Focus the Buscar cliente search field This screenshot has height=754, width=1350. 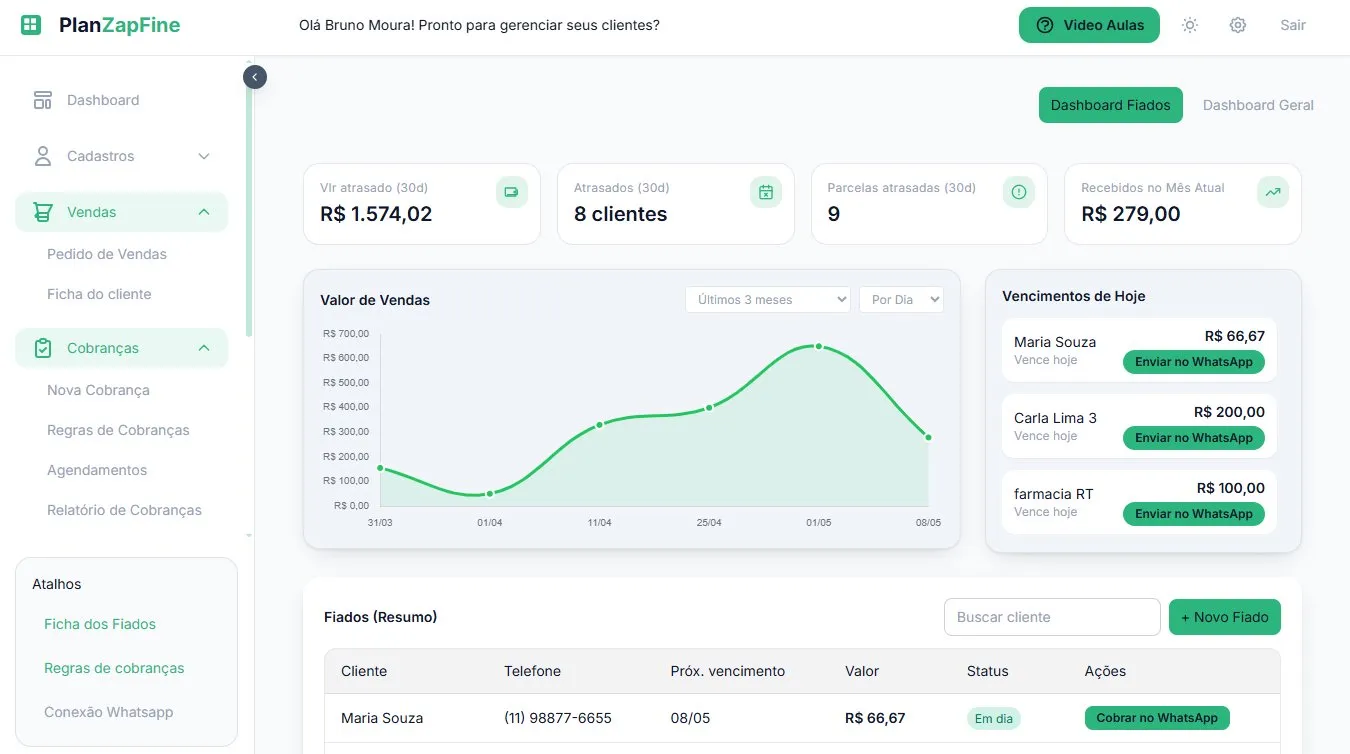point(1052,617)
